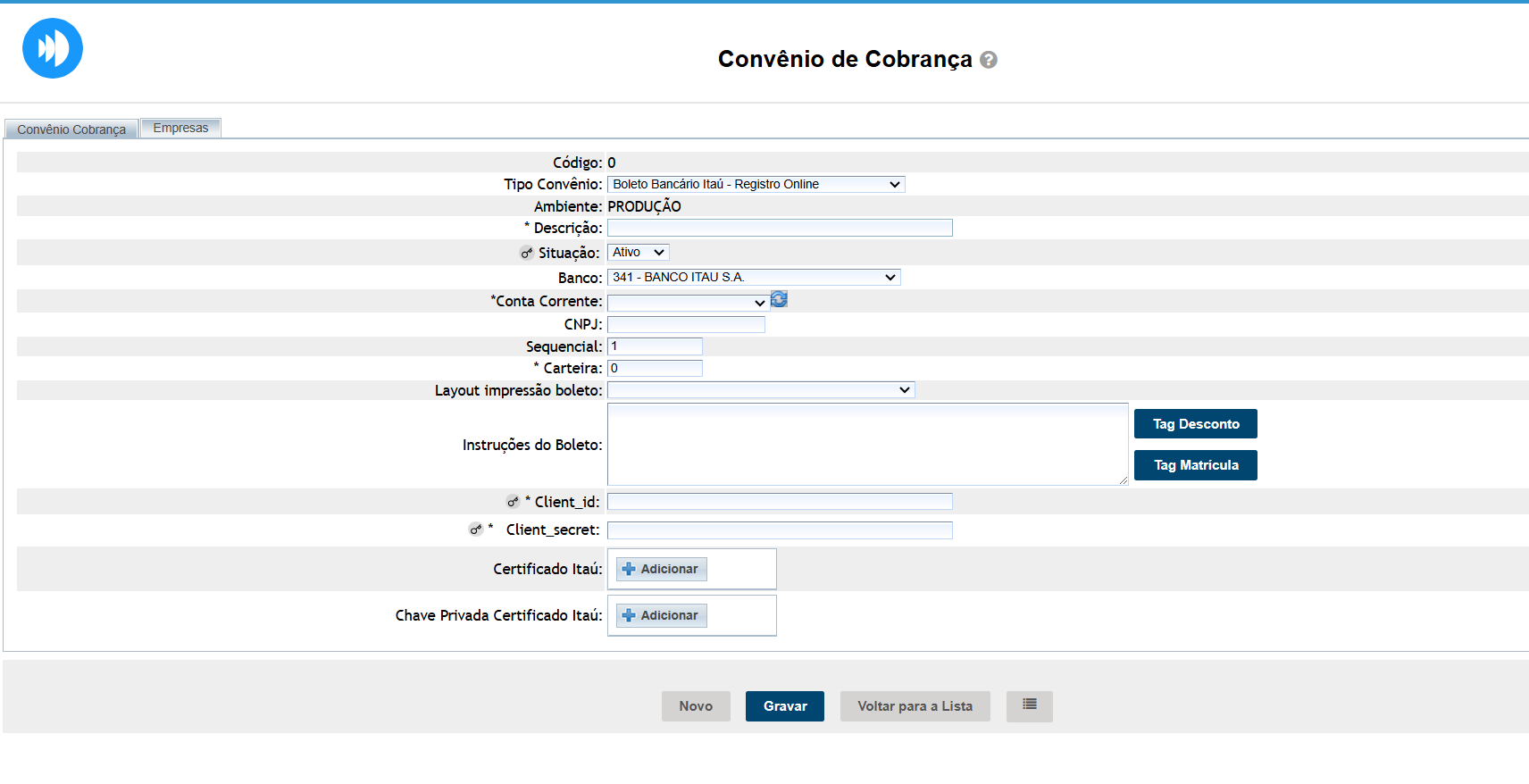Focus the CNPJ input field
1529x784 pixels.
(686, 324)
